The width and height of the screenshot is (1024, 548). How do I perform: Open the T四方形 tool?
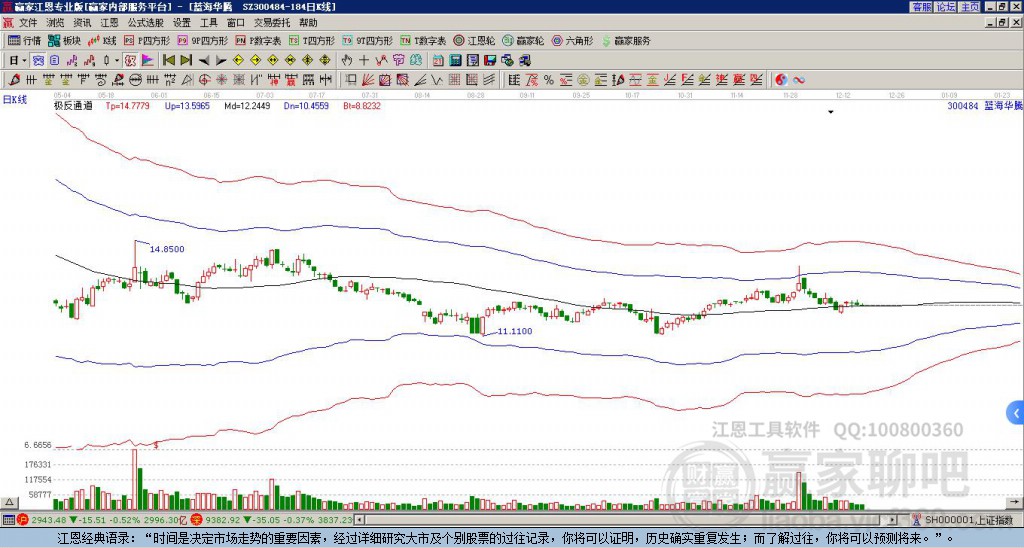pyautogui.click(x=312, y=40)
